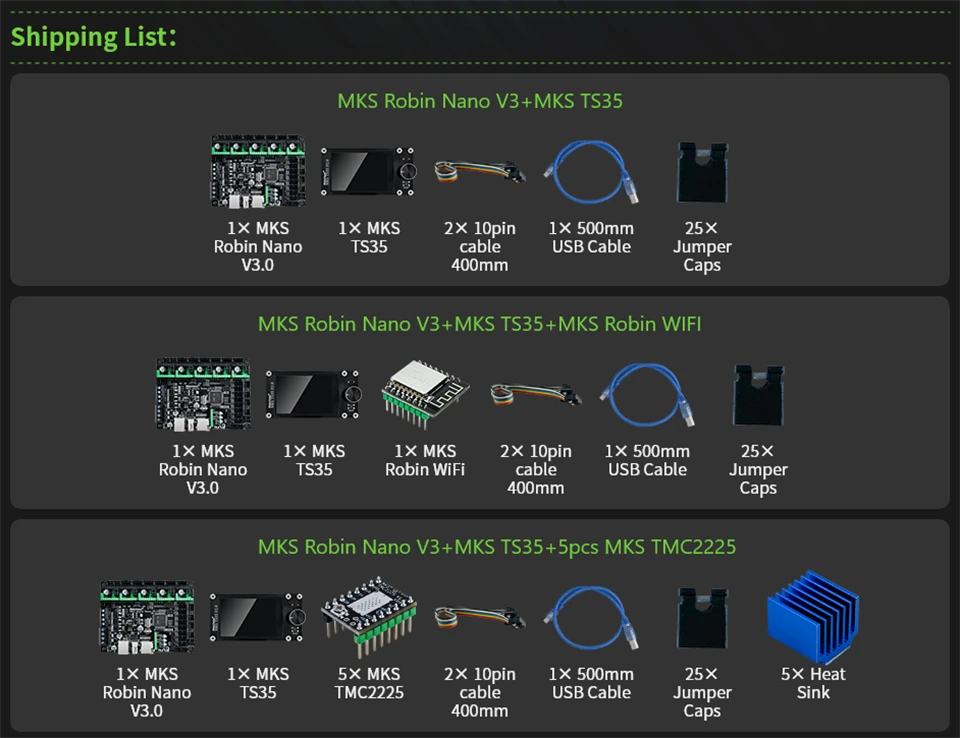
Task: Click the Robin Nano board image in first kit
Action: 258,171
